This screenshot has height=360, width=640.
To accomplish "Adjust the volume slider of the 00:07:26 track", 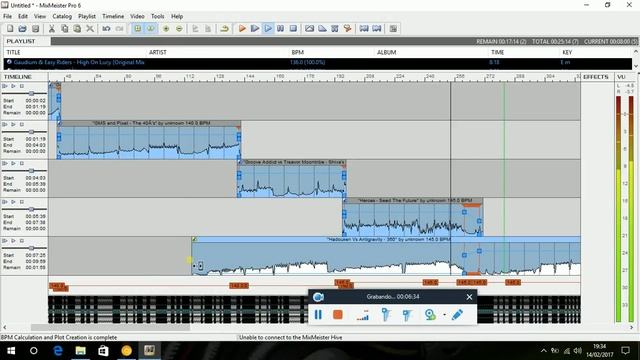I will (31, 248).
